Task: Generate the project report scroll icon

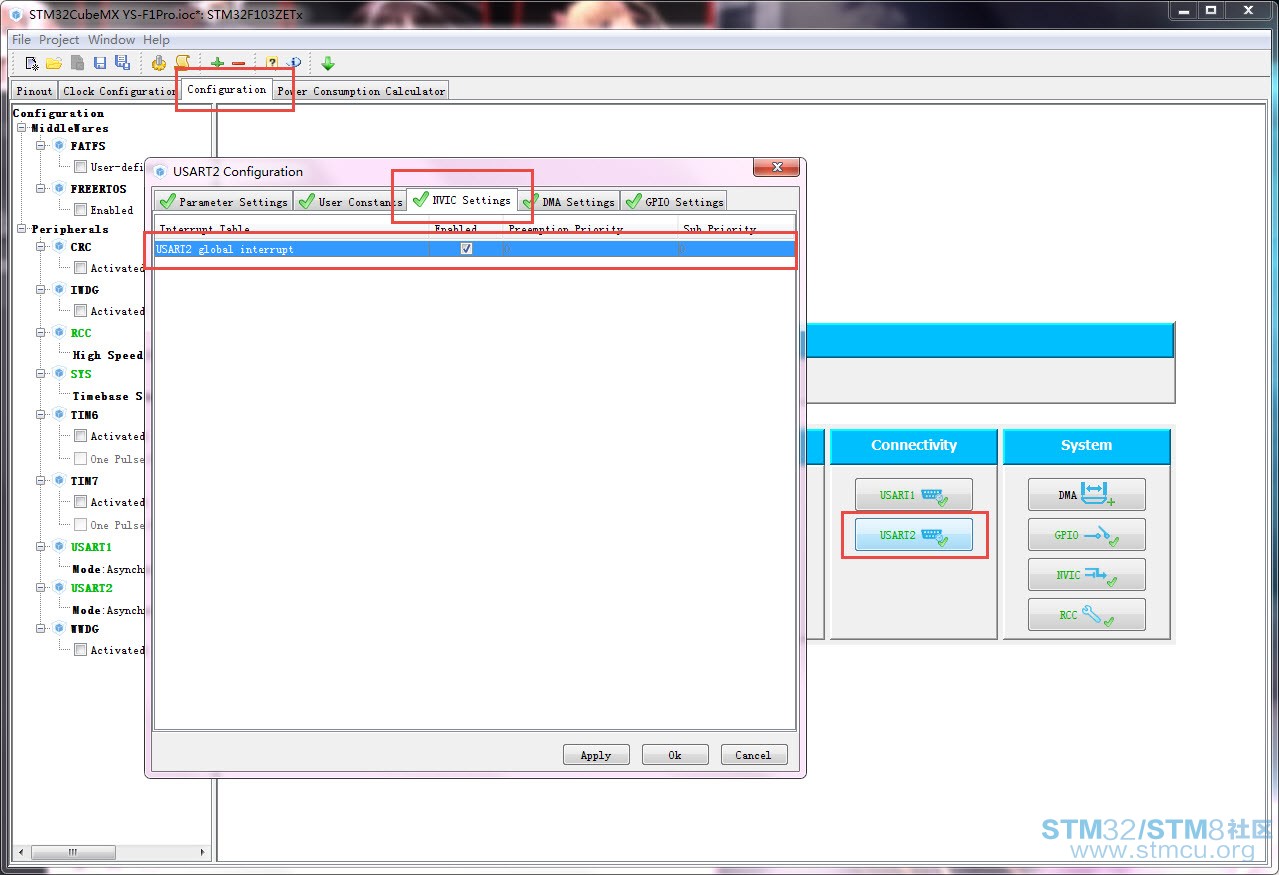Action: [182, 63]
